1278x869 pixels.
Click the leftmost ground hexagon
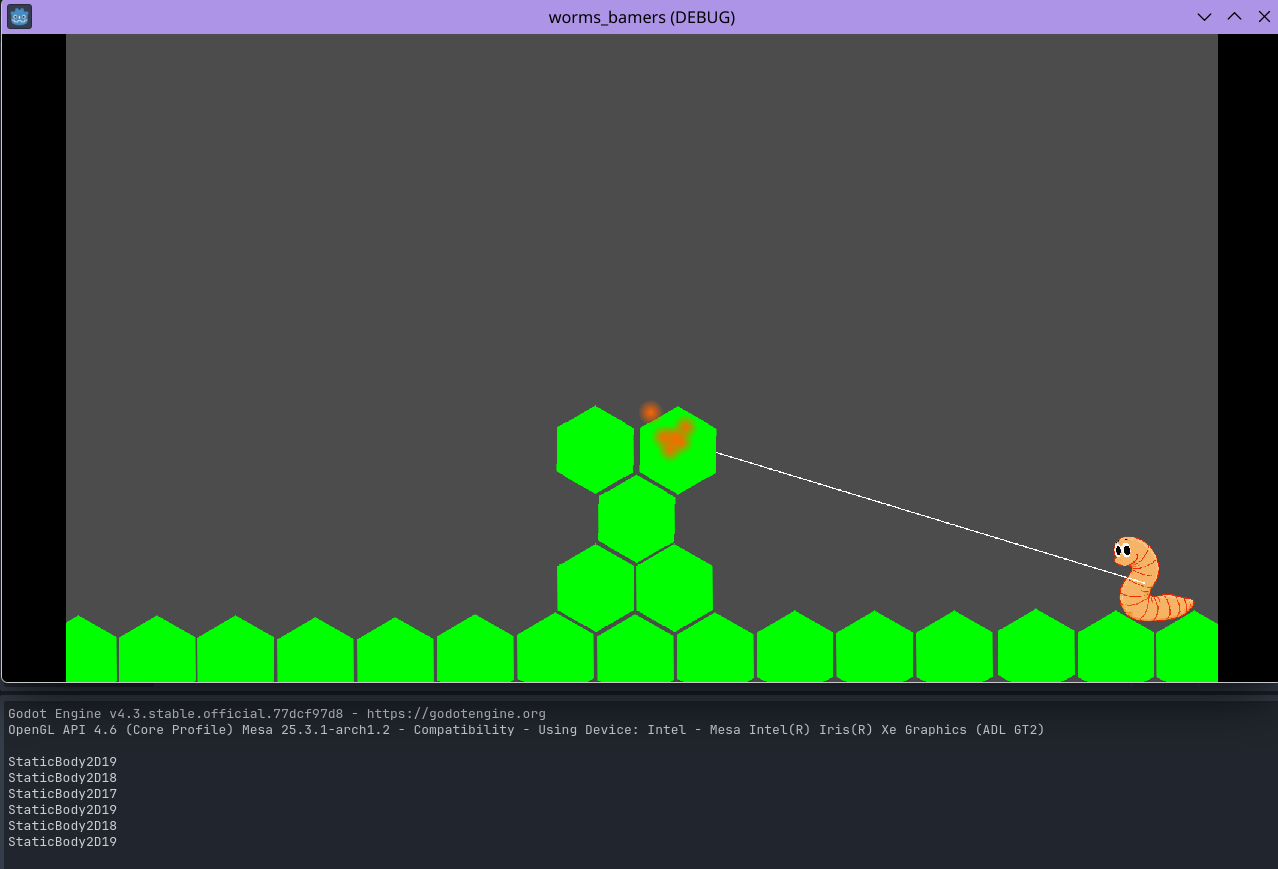pos(91,650)
